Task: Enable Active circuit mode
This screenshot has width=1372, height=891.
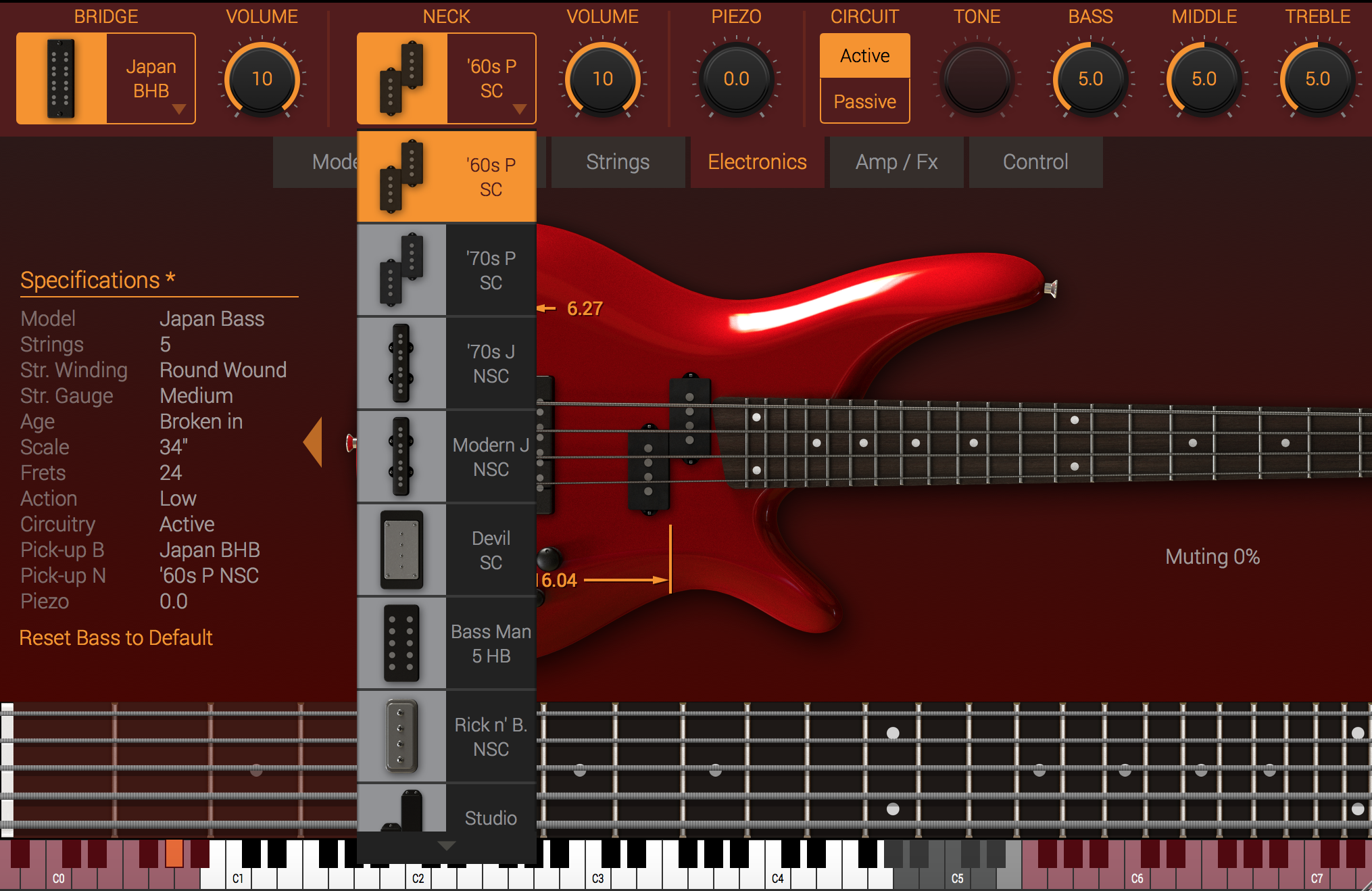Action: 864,55
